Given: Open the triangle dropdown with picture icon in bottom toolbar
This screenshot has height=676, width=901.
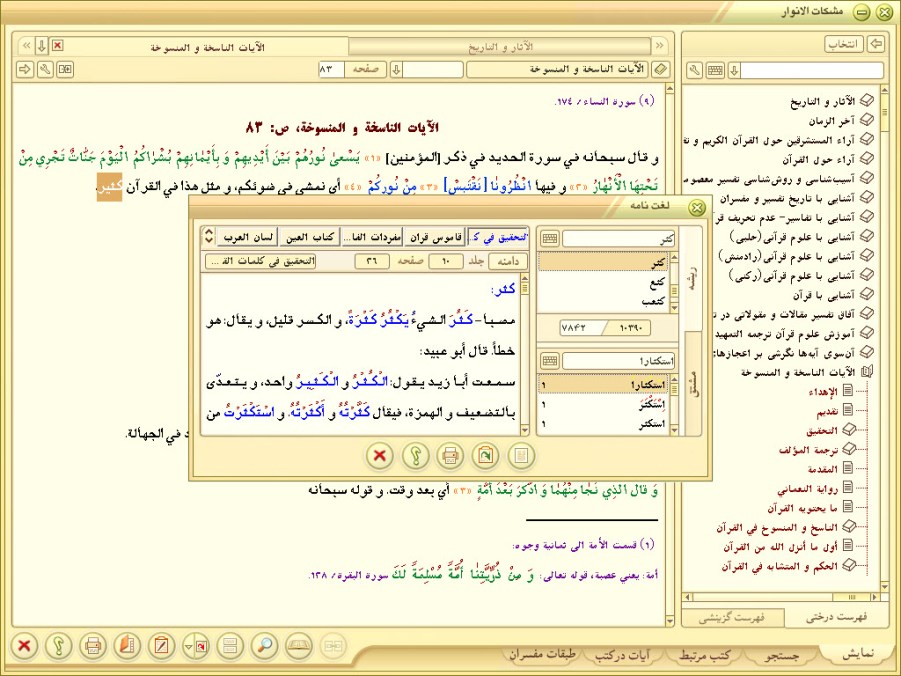Looking at the screenshot, I should (196, 646).
